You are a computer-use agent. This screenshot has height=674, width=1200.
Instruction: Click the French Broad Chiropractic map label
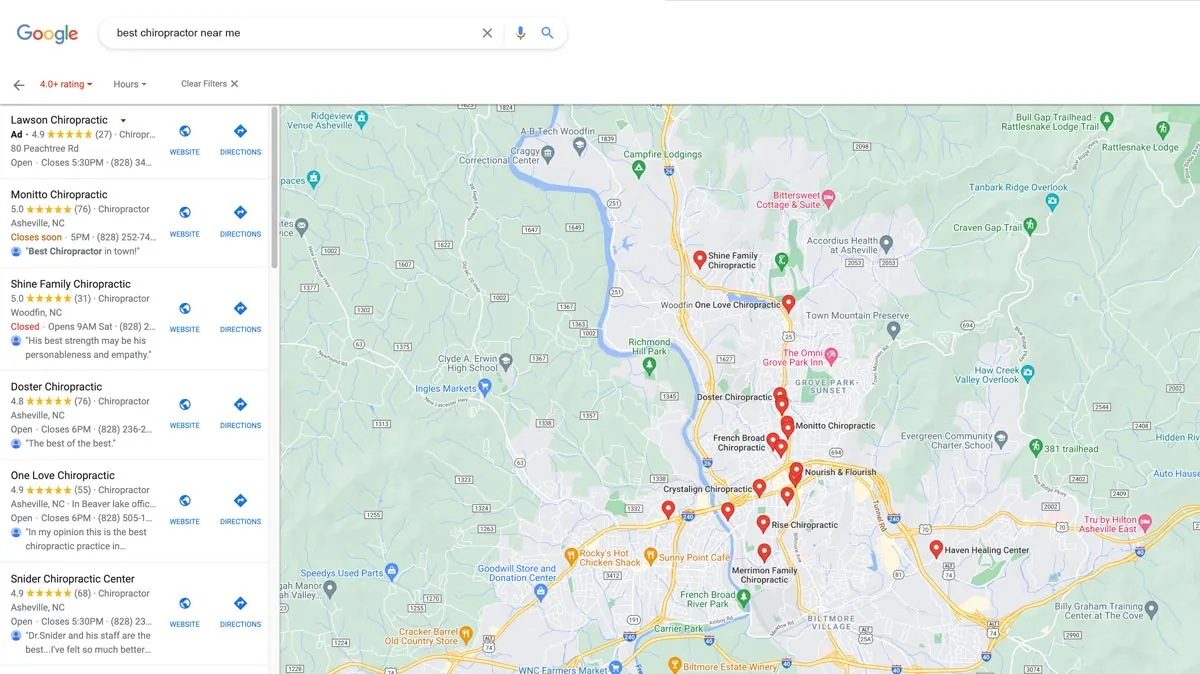(739, 443)
